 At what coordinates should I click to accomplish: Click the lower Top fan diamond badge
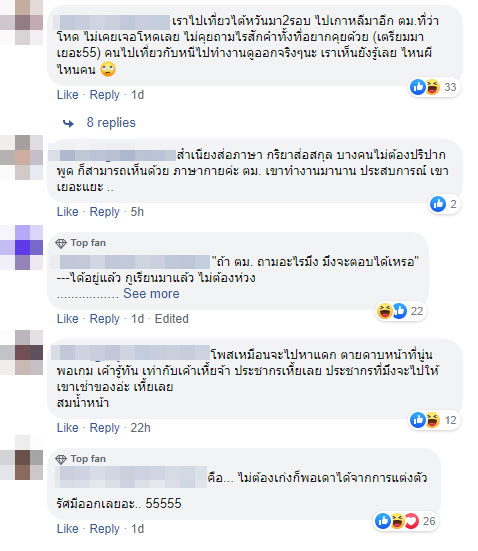point(61,459)
